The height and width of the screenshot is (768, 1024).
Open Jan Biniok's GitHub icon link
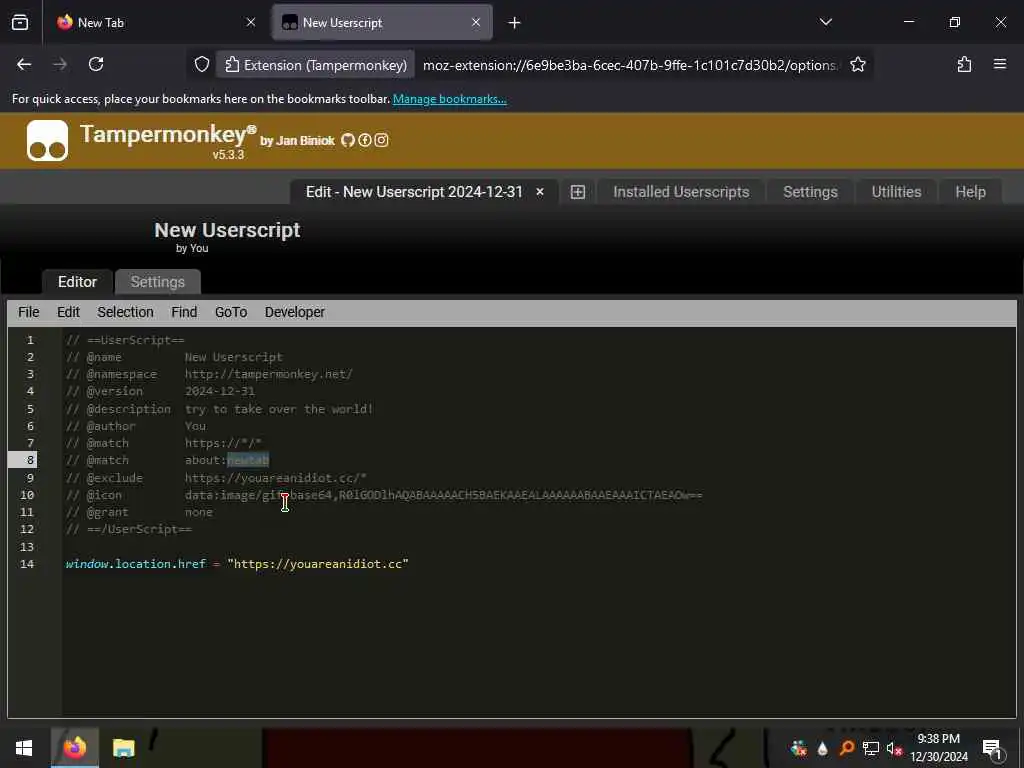pos(347,140)
